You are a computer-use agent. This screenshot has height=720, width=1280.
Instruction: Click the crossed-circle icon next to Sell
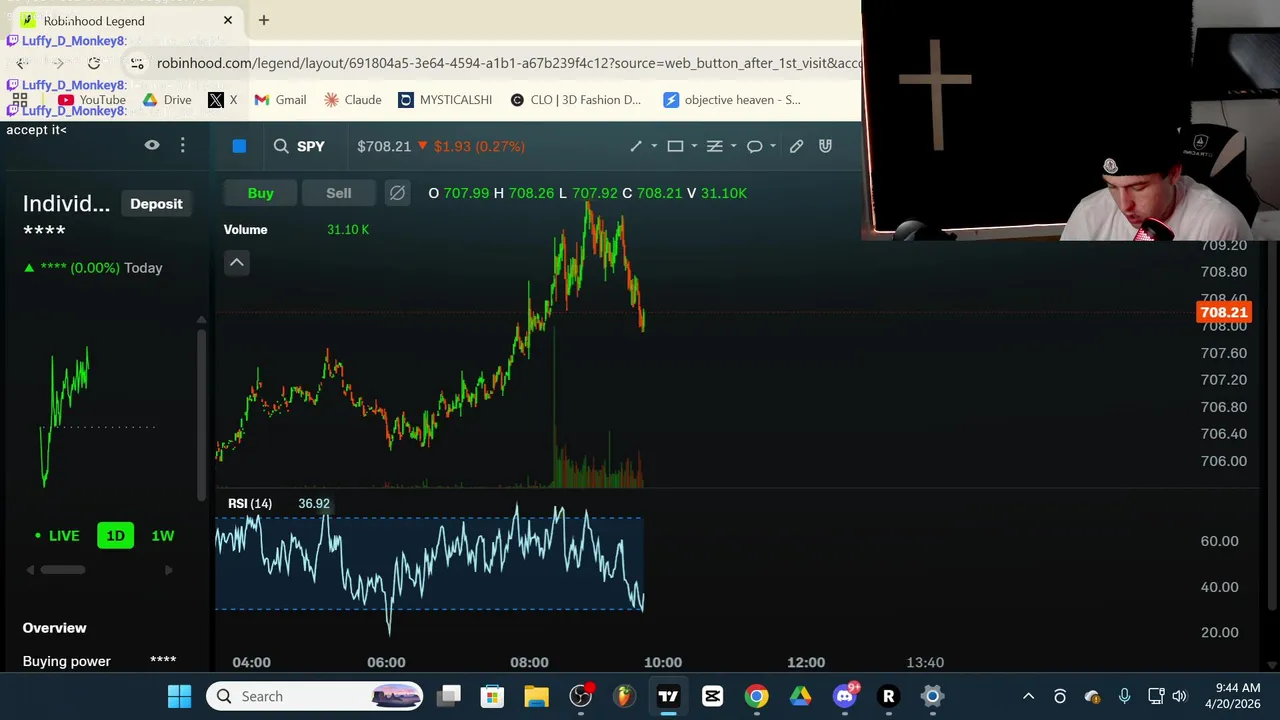click(397, 193)
